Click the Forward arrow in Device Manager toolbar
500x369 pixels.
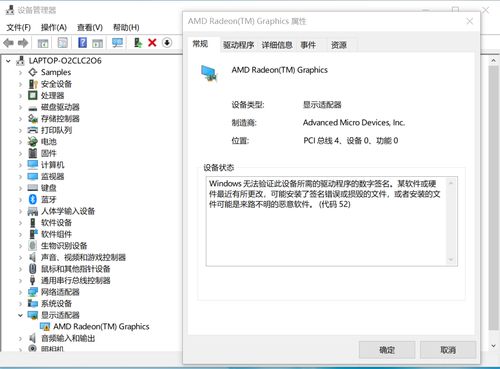(23, 43)
